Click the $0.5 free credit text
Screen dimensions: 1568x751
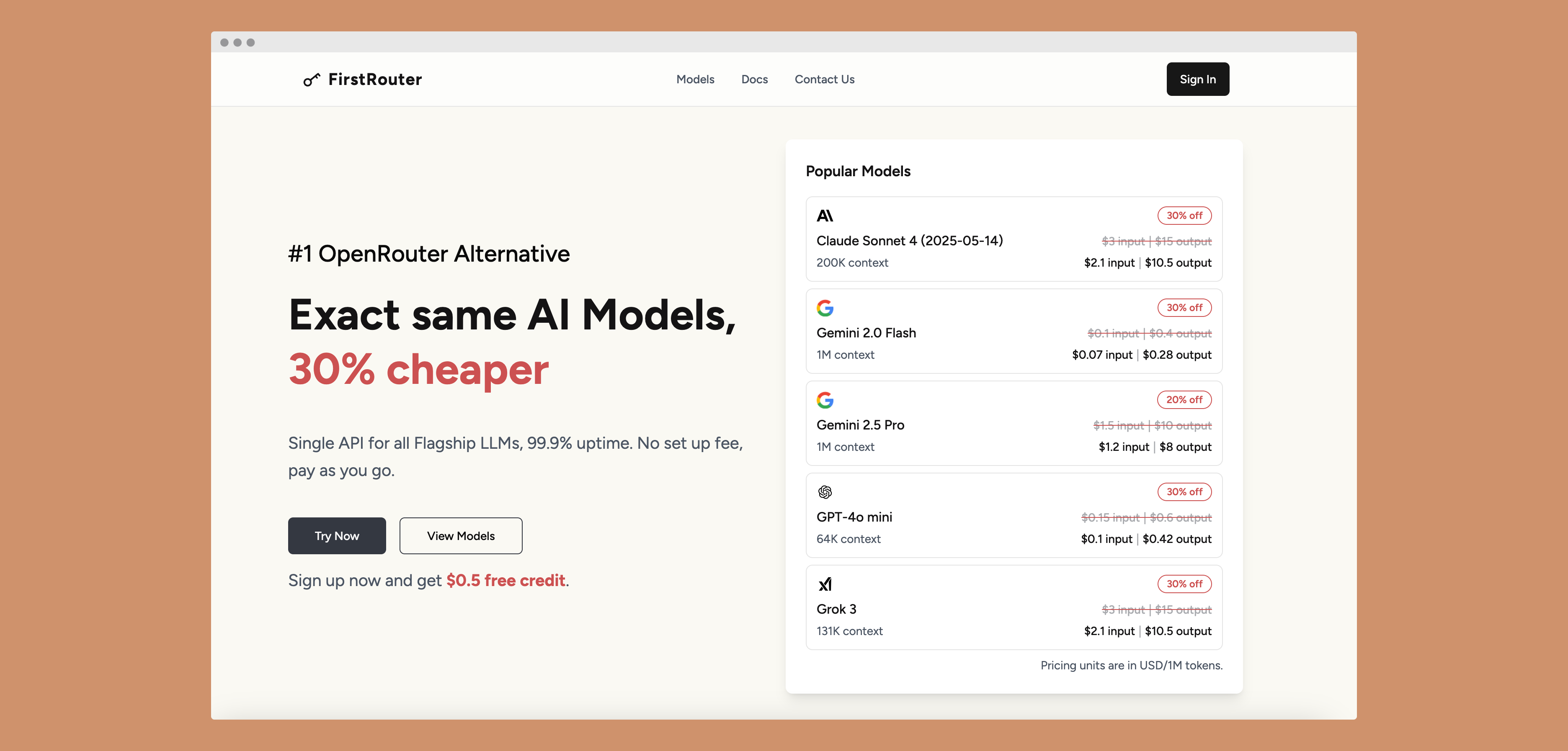pyautogui.click(x=505, y=580)
